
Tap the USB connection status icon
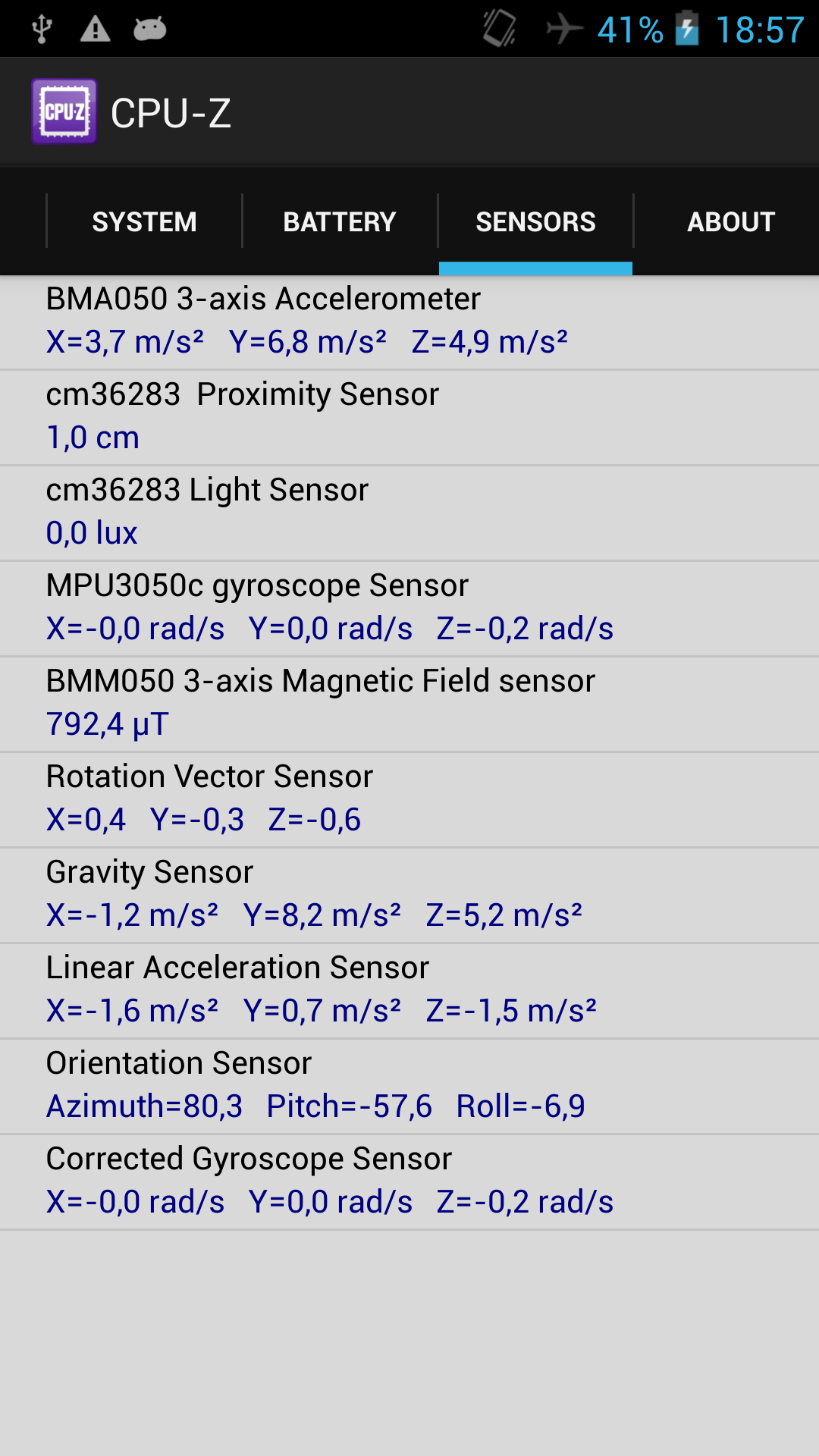tap(42, 29)
